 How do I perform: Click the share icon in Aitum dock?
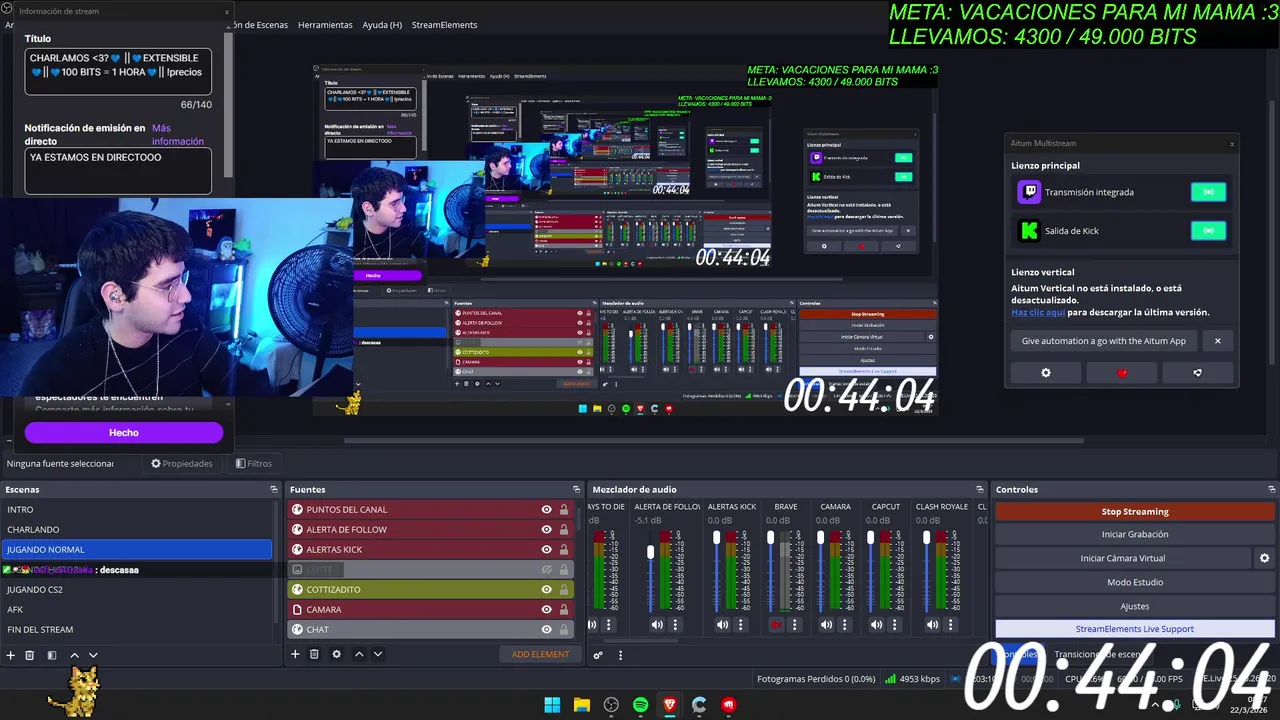(x=1198, y=373)
